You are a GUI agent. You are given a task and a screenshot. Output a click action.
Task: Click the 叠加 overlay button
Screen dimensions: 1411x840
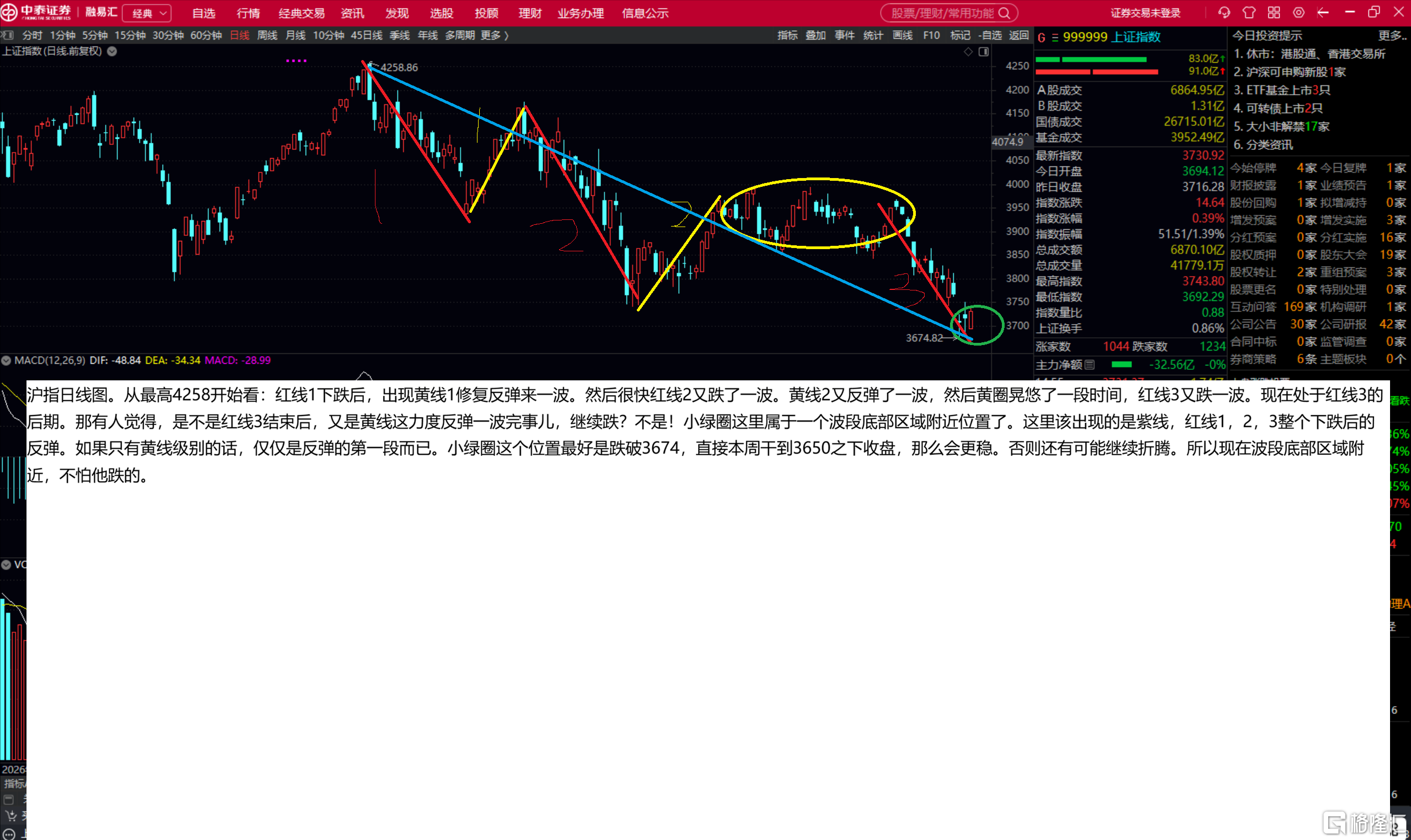(816, 35)
